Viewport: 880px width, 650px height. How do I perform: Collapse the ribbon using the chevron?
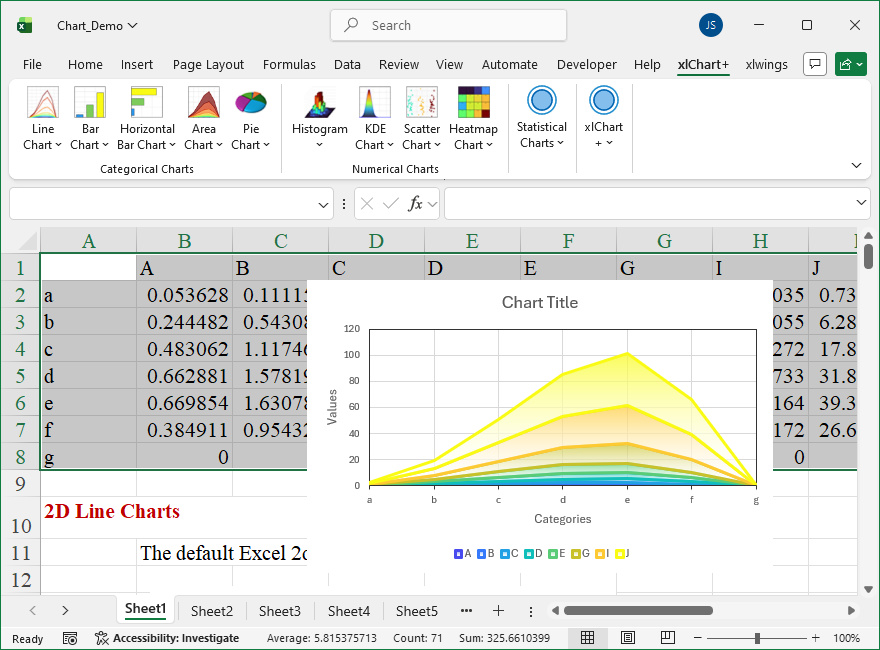point(856,165)
